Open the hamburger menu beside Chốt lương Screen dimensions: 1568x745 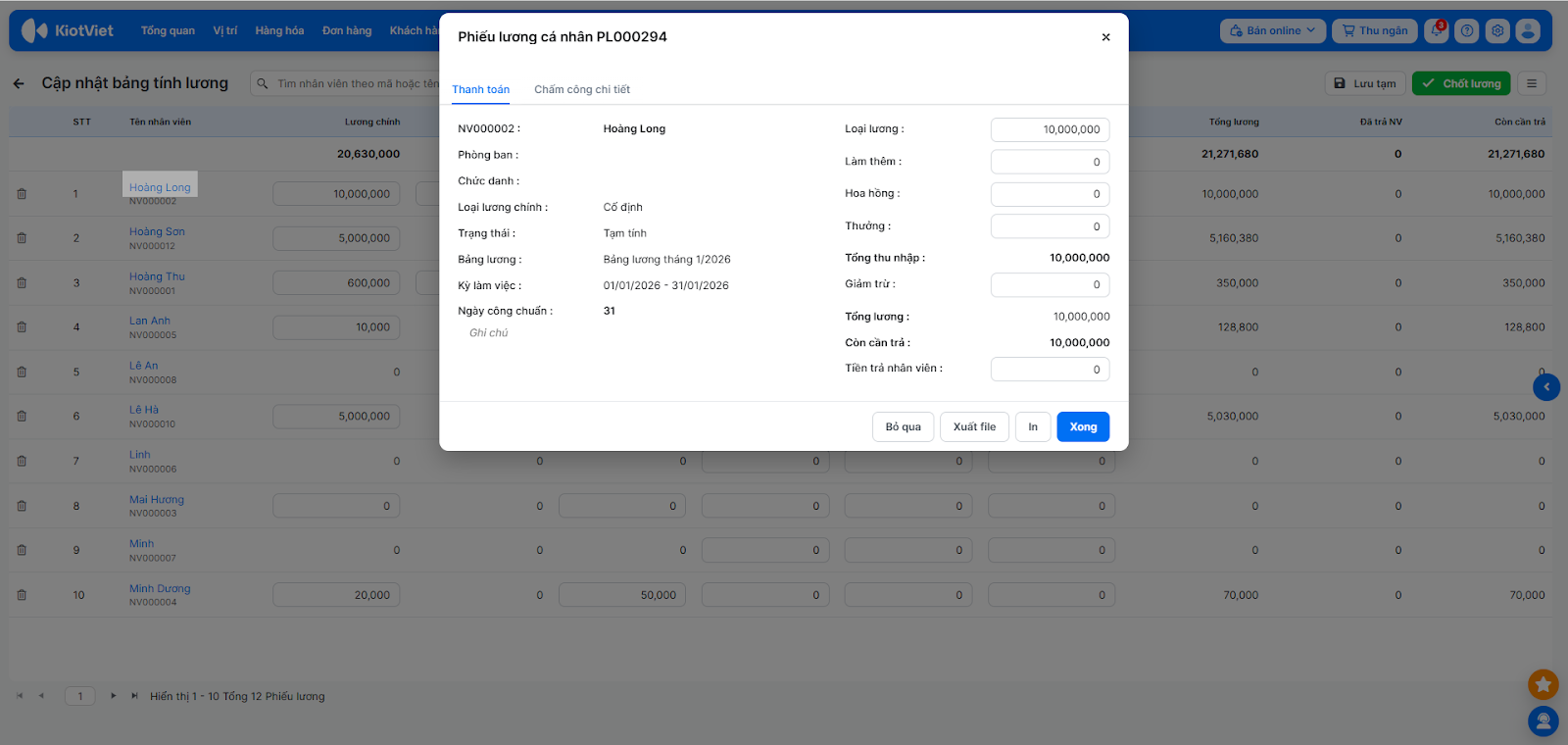click(1532, 83)
